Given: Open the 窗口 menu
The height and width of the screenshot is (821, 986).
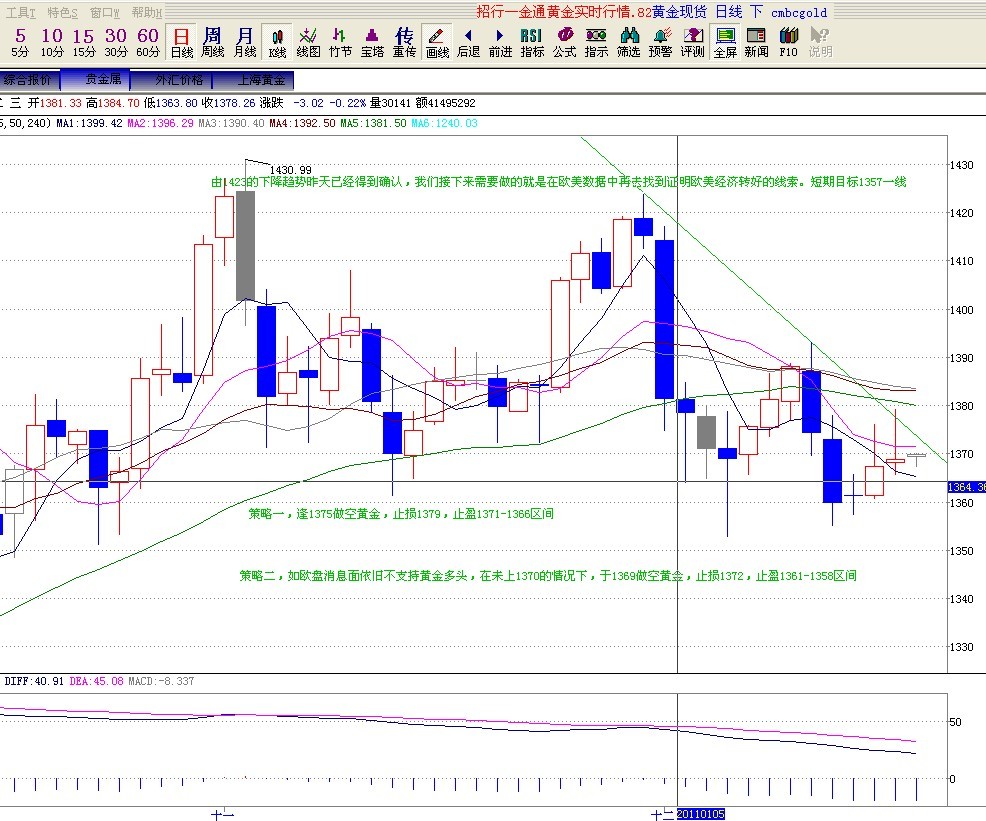Looking at the screenshot, I should click(105, 13).
